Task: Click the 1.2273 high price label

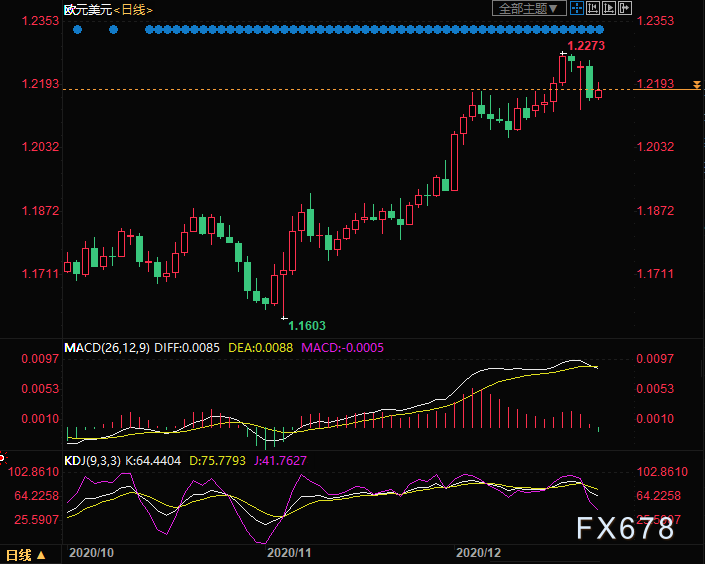Action: pos(587,46)
